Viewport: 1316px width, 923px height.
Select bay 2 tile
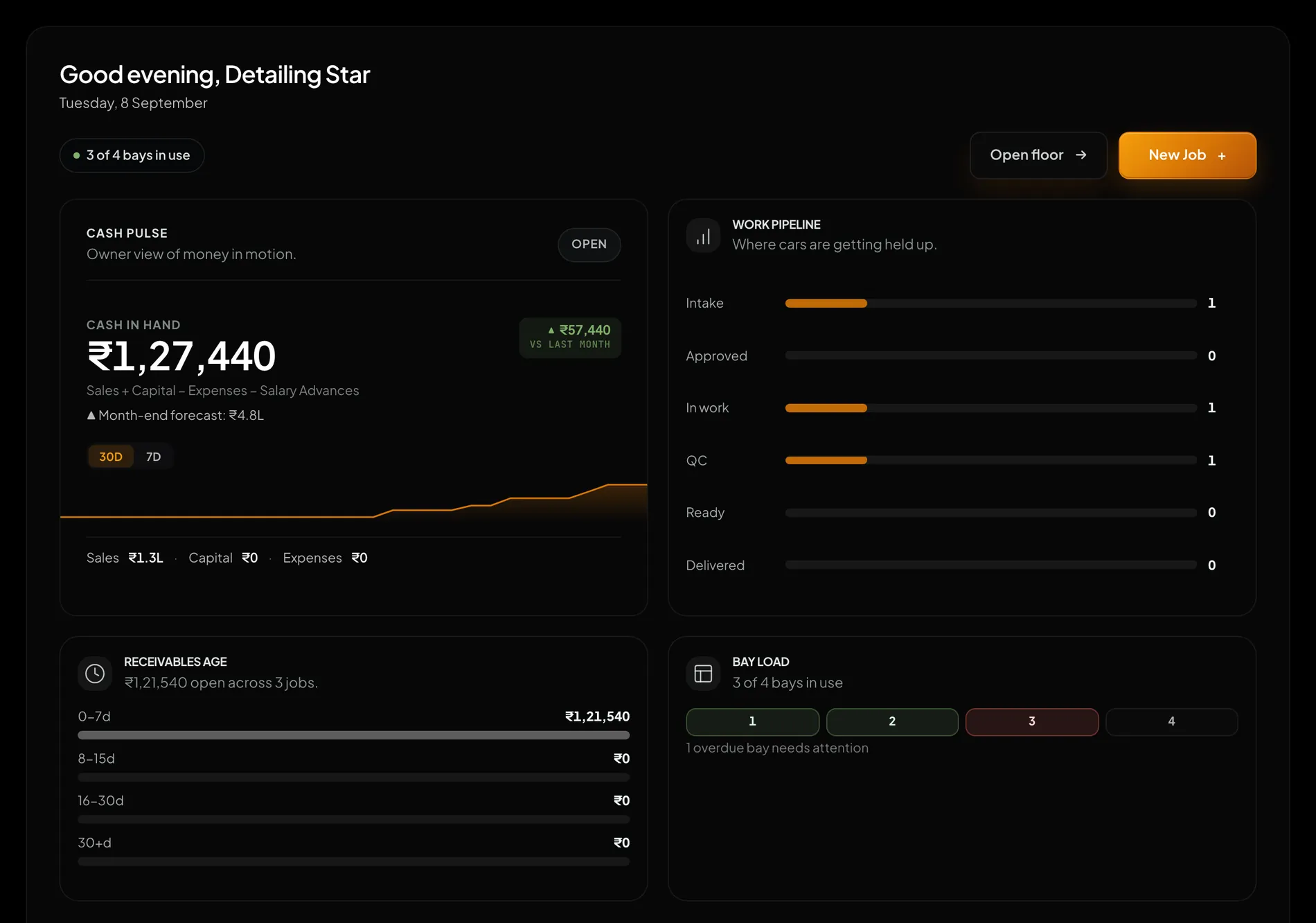click(892, 721)
